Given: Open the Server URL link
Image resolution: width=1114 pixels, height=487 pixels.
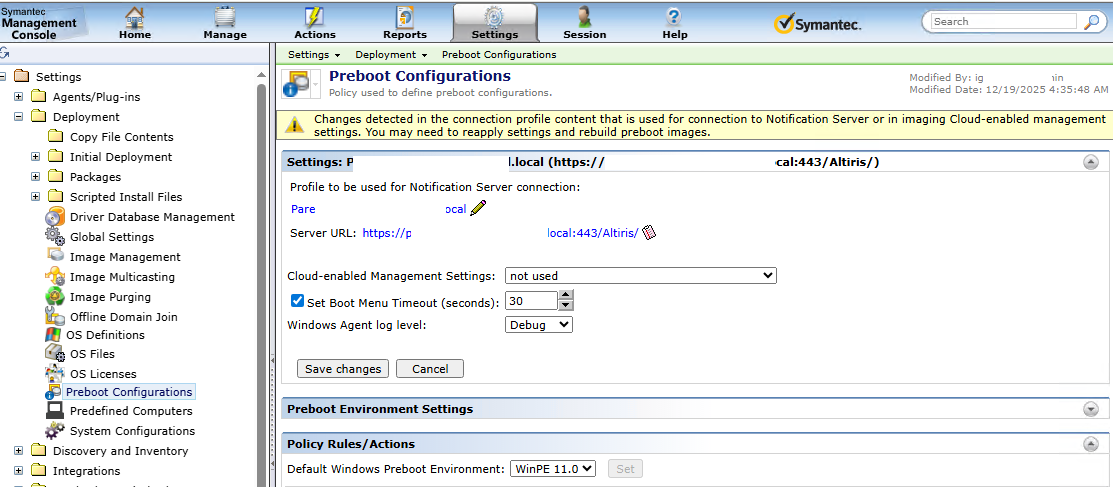Looking at the screenshot, I should (x=500, y=232).
